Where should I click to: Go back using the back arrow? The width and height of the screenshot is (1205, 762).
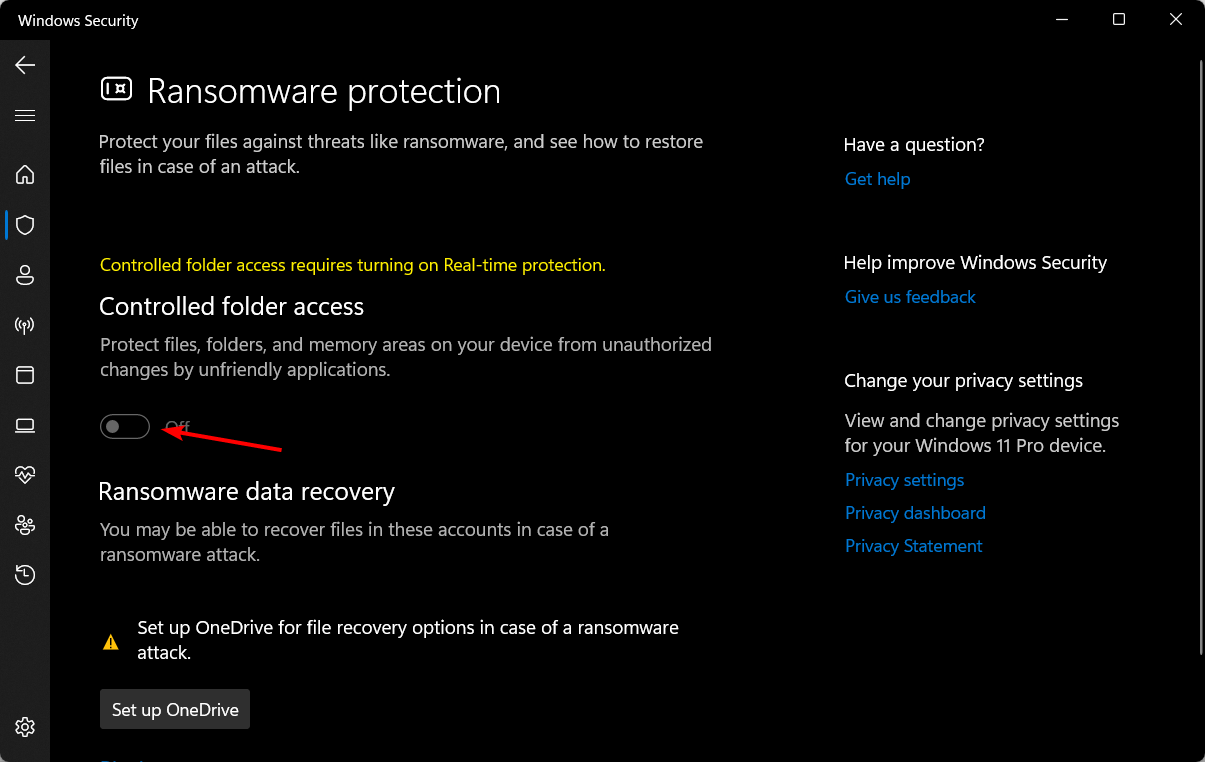pos(25,65)
